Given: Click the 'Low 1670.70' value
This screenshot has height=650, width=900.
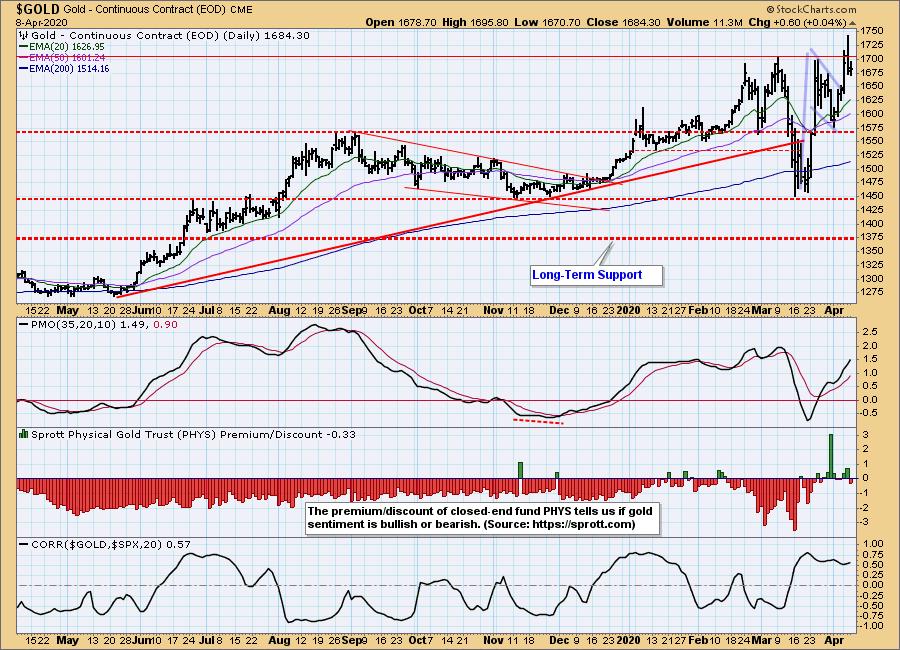Looking at the screenshot, I should [547, 22].
